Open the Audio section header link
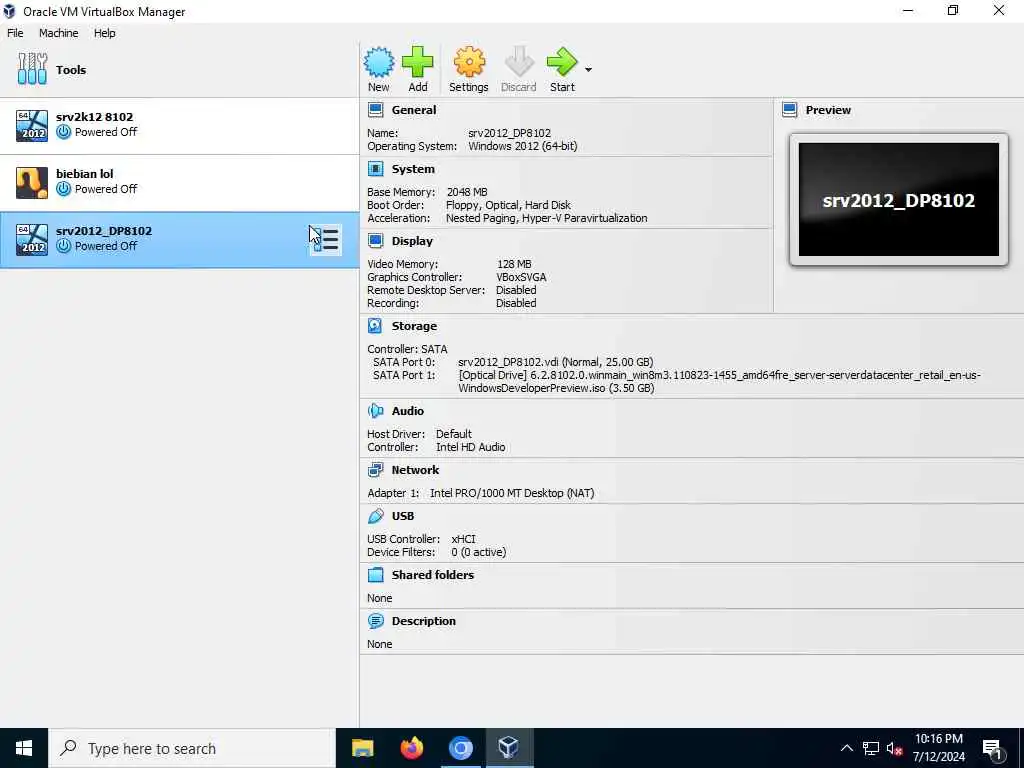Screen dimensions: 1024x768 click(x=408, y=411)
